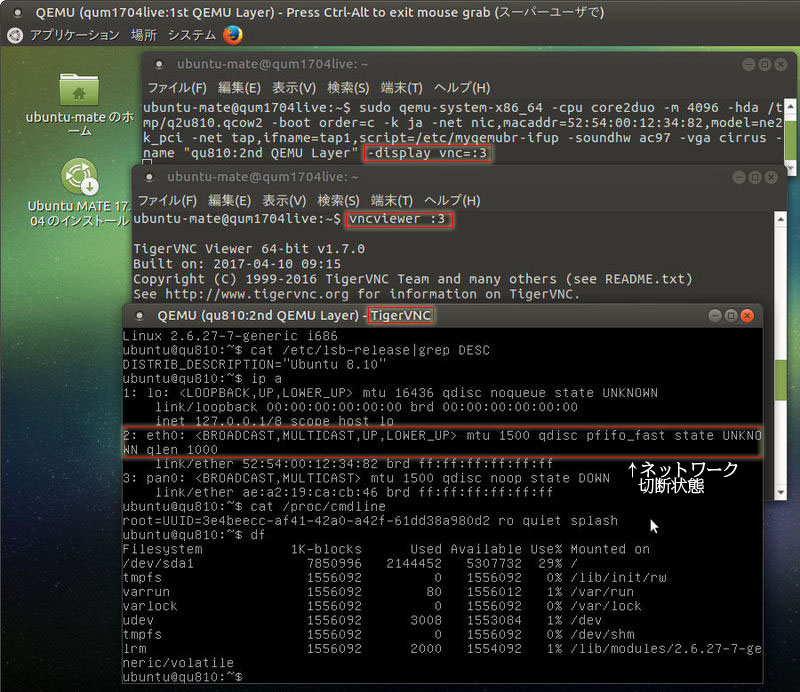The height and width of the screenshot is (692, 800).
Task: Click the top terminal's green scrollbar thumb
Action: (790, 138)
